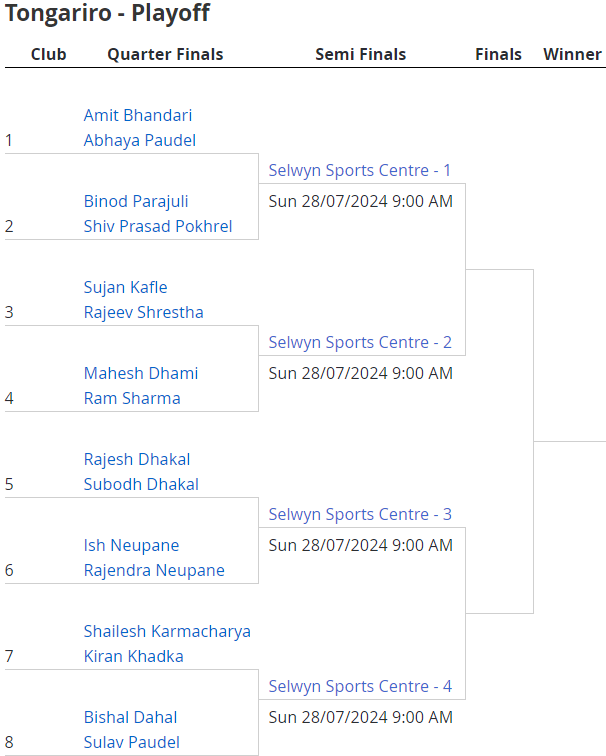Click Binod Parajuli name link
The image size is (606, 756).
136,202
